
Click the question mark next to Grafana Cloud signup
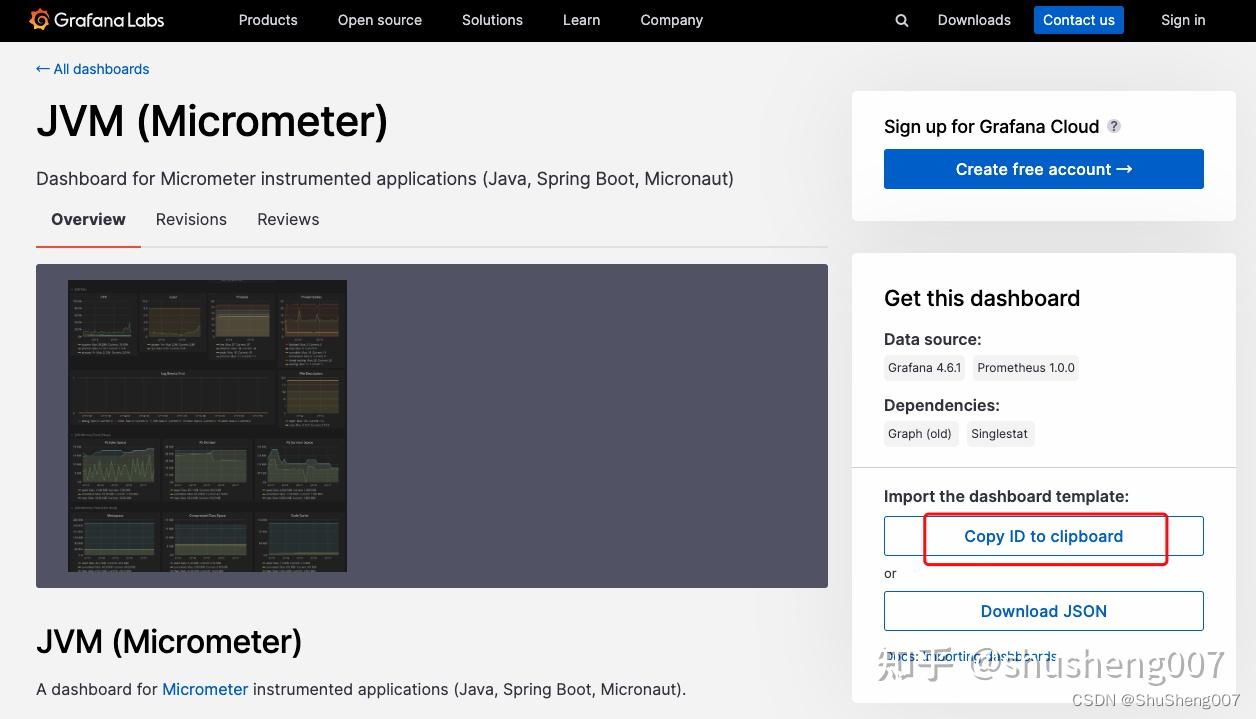point(1114,126)
